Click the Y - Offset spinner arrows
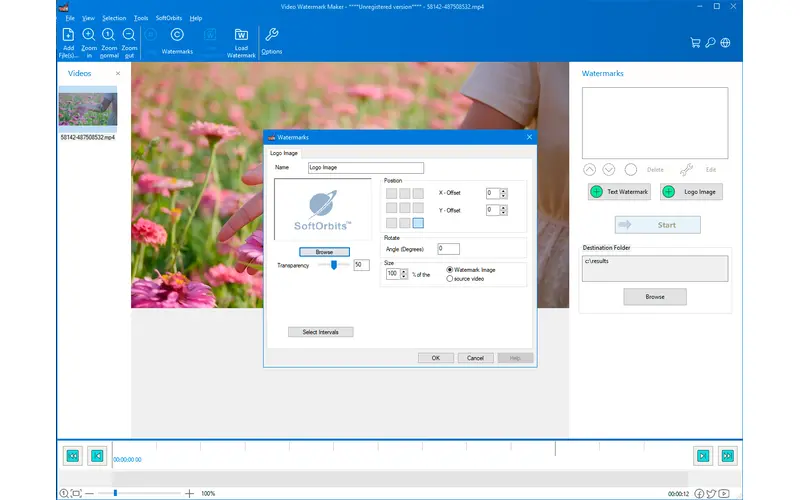The width and height of the screenshot is (800, 500). (504, 210)
